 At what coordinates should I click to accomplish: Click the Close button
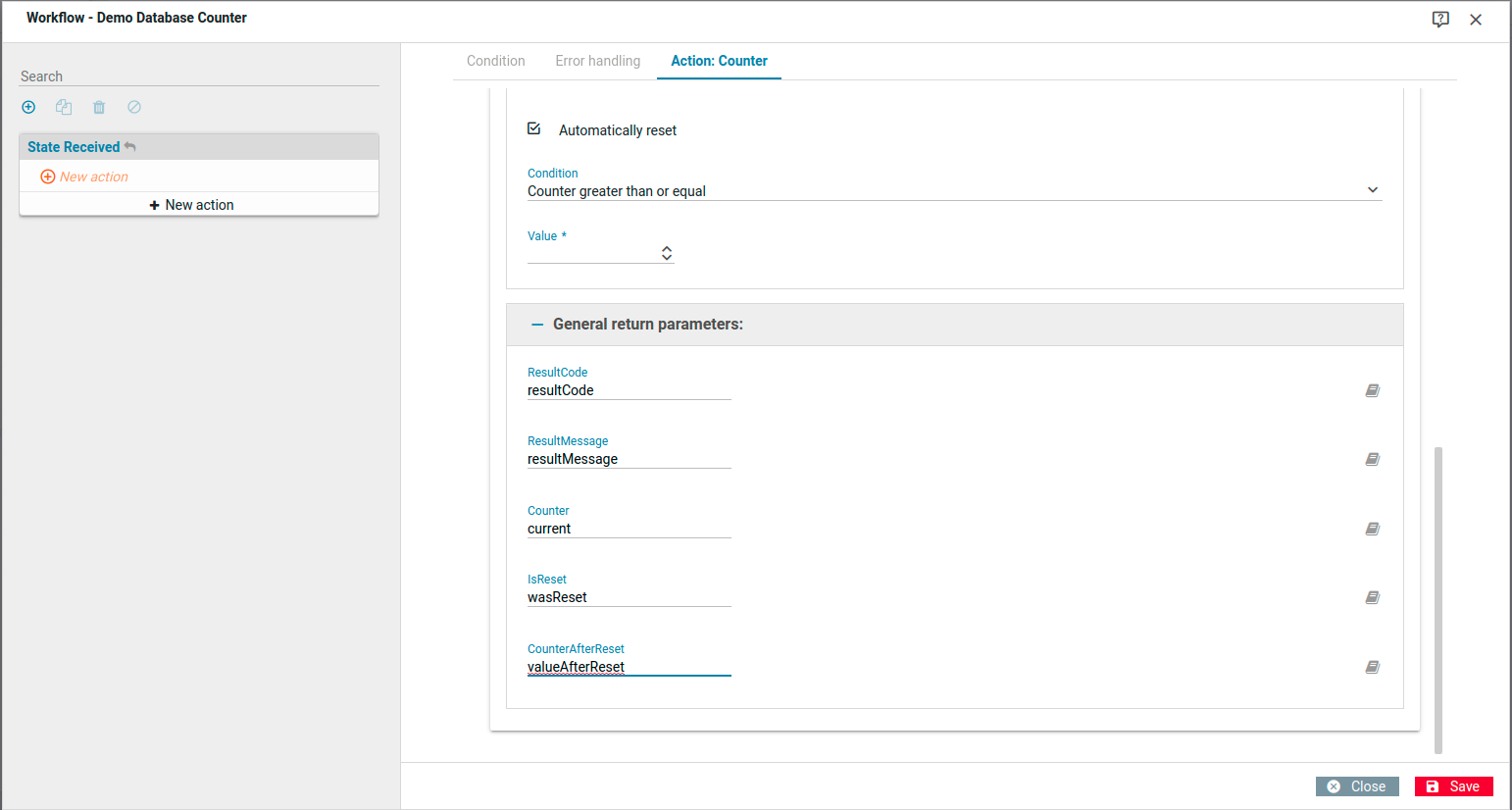[1357, 786]
